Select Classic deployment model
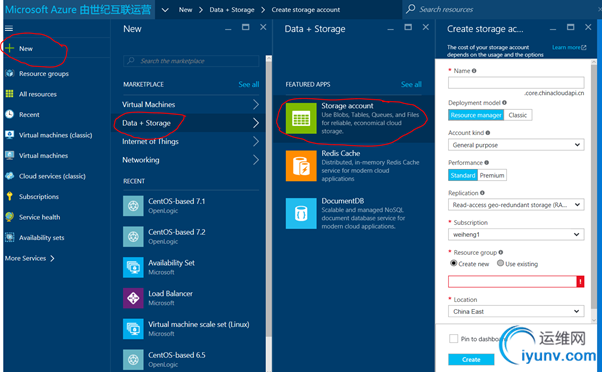This screenshot has width=602, height=372. click(518, 115)
